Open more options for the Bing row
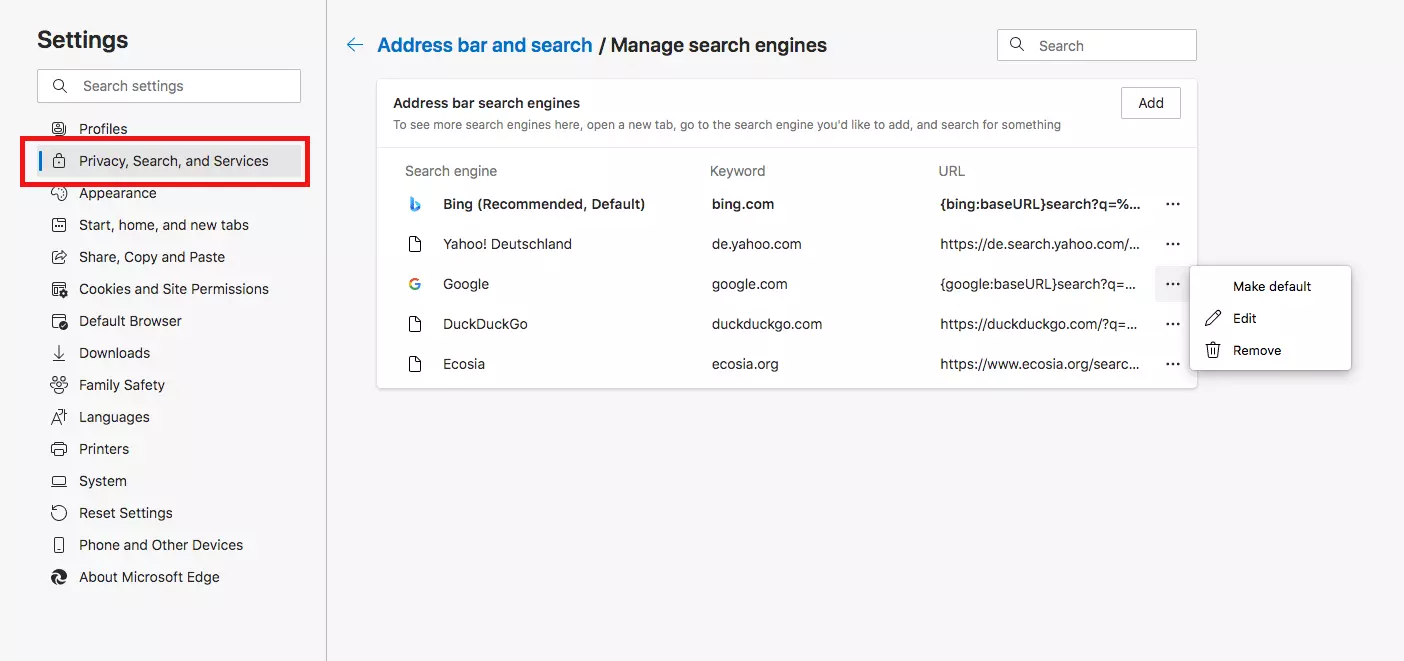 point(1173,204)
